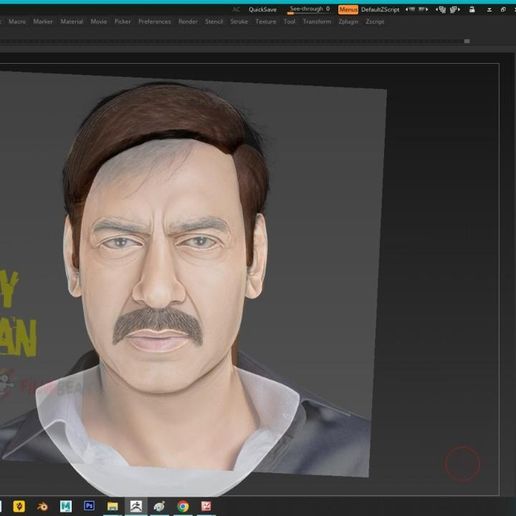
Task: Toggle the orange Menus button
Action: (348, 10)
